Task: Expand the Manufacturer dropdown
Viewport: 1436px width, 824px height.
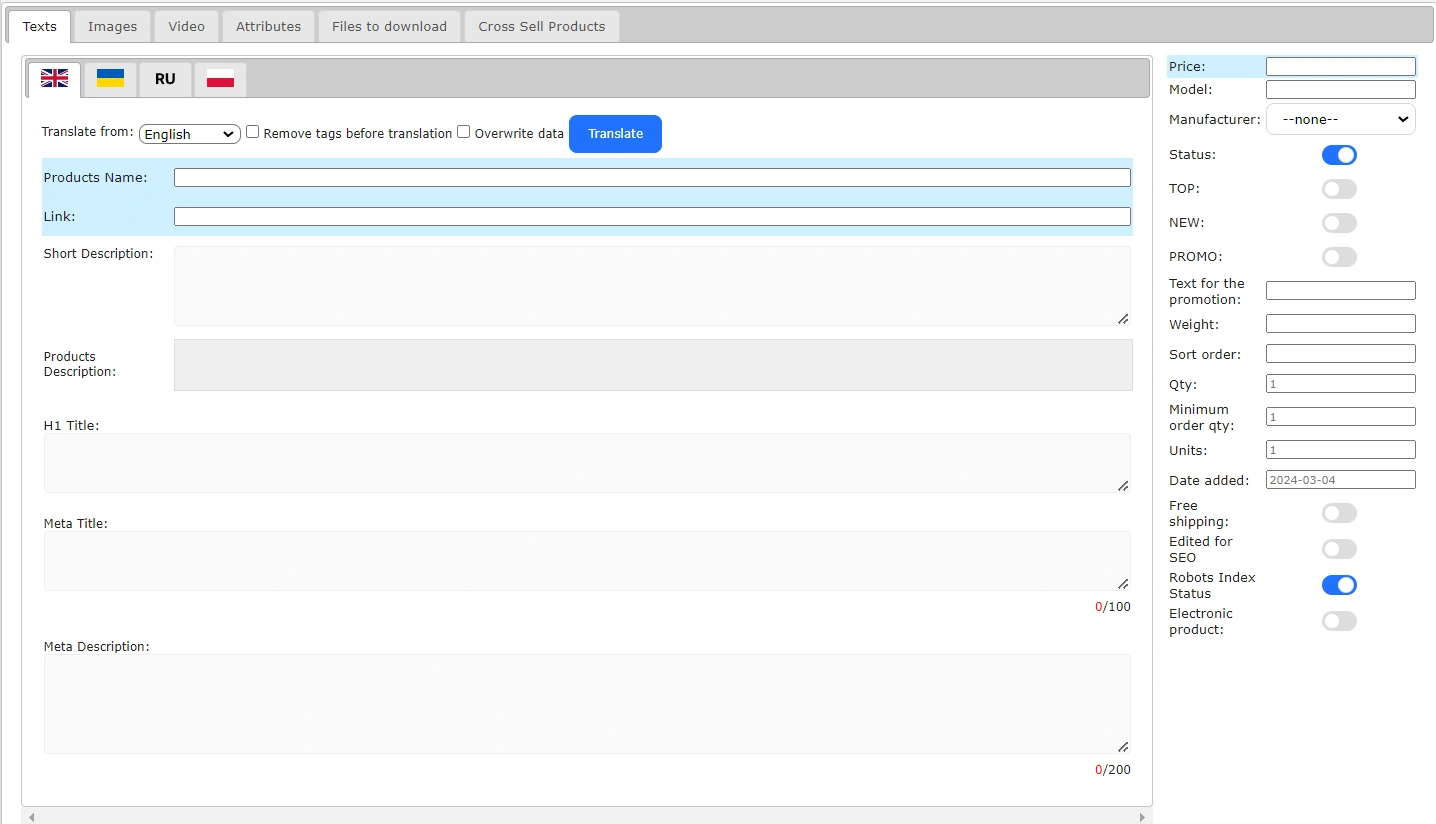Action: (x=1340, y=119)
